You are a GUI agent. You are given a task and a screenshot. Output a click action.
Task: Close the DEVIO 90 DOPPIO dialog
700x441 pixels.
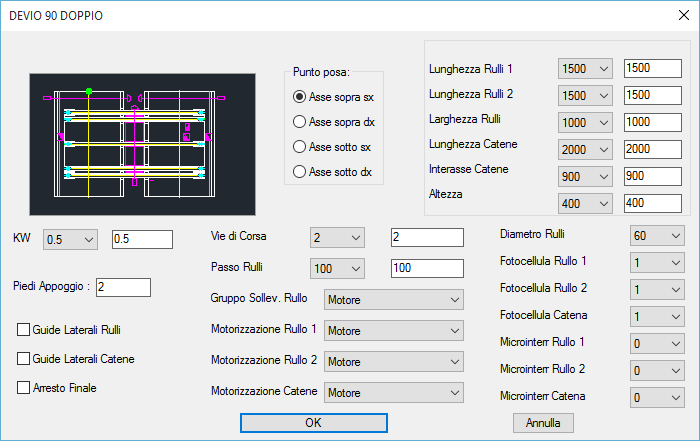[x=683, y=15]
